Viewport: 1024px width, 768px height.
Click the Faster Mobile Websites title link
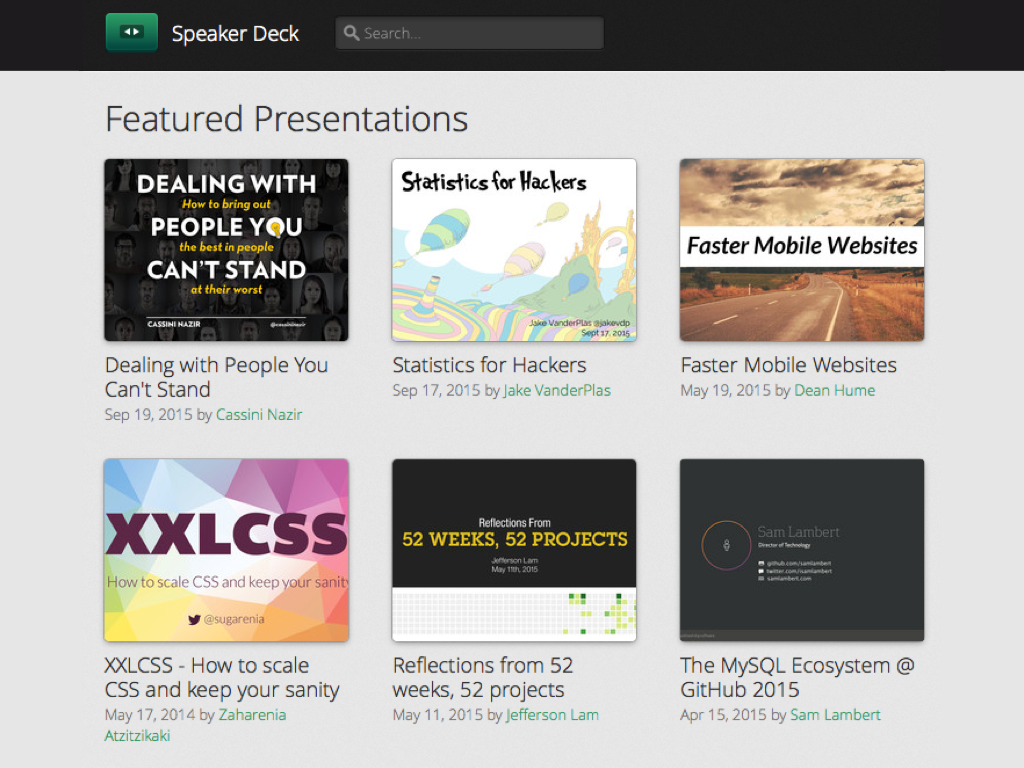pos(788,365)
